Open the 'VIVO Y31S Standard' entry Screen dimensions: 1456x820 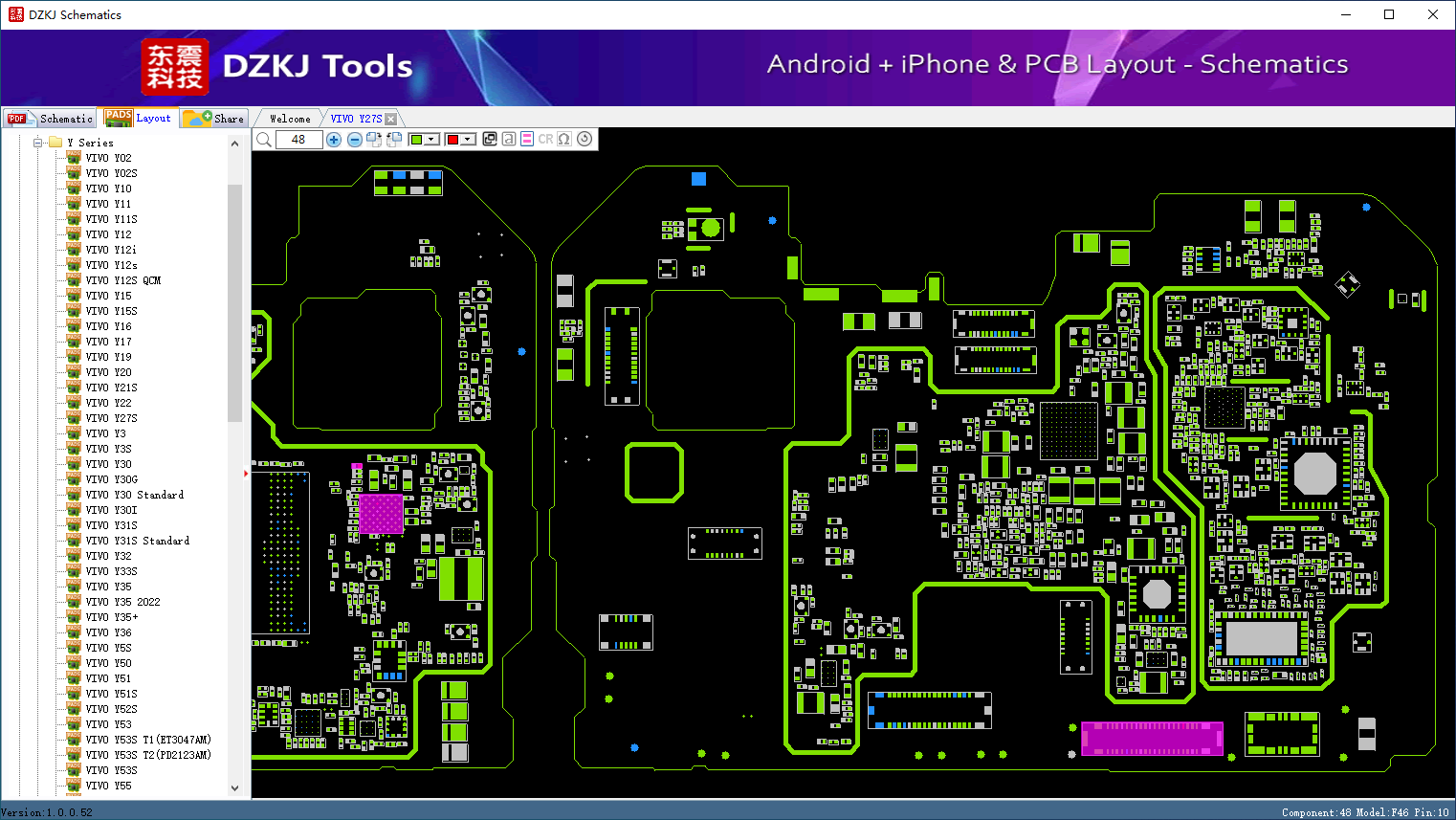(138, 541)
